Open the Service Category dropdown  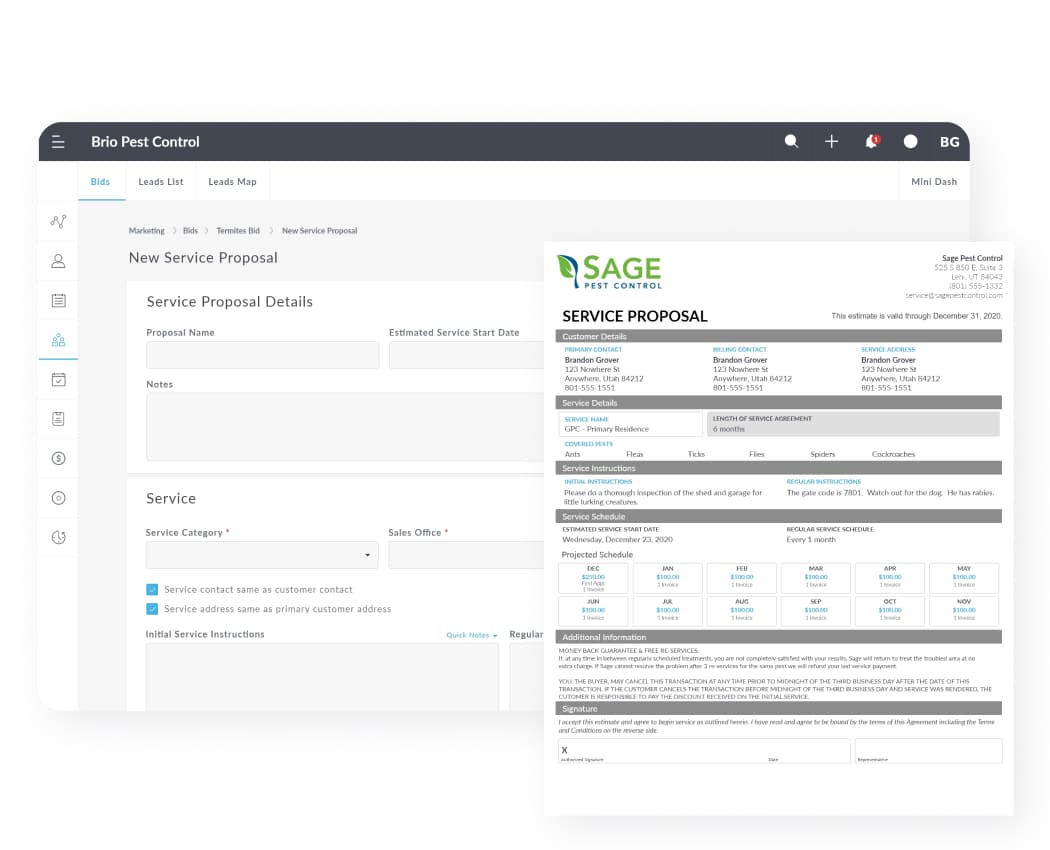(x=262, y=555)
